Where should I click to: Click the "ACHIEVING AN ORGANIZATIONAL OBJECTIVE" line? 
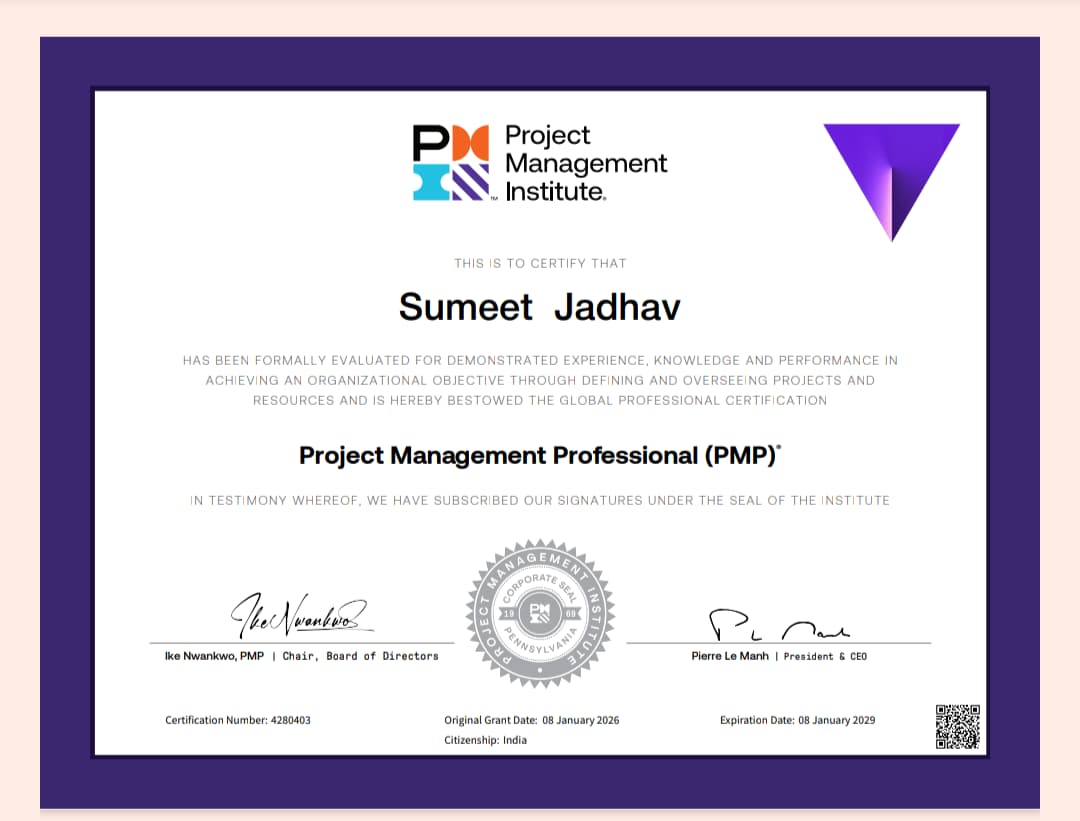coord(540,380)
